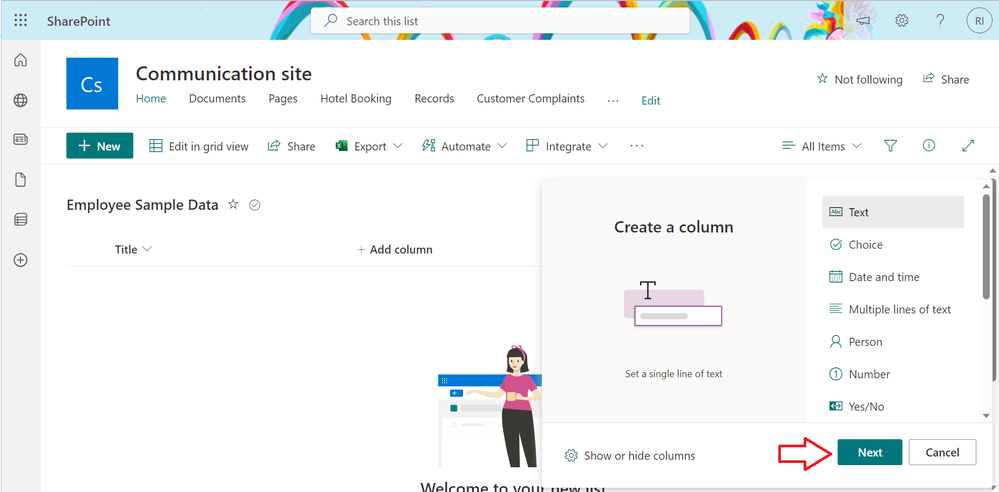Open the filter pane funnel icon

point(891,146)
